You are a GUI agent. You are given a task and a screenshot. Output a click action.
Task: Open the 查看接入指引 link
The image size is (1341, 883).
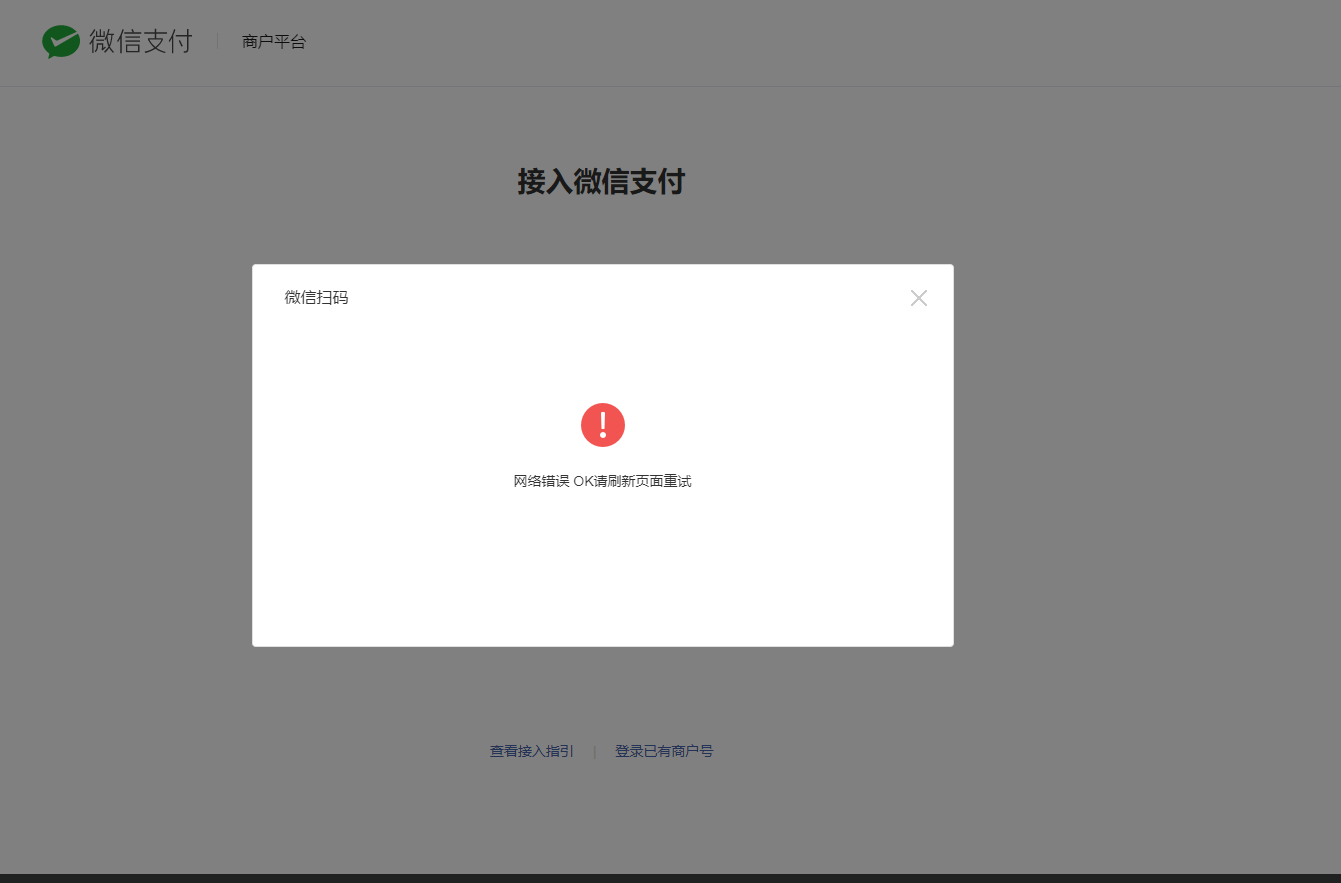click(532, 751)
